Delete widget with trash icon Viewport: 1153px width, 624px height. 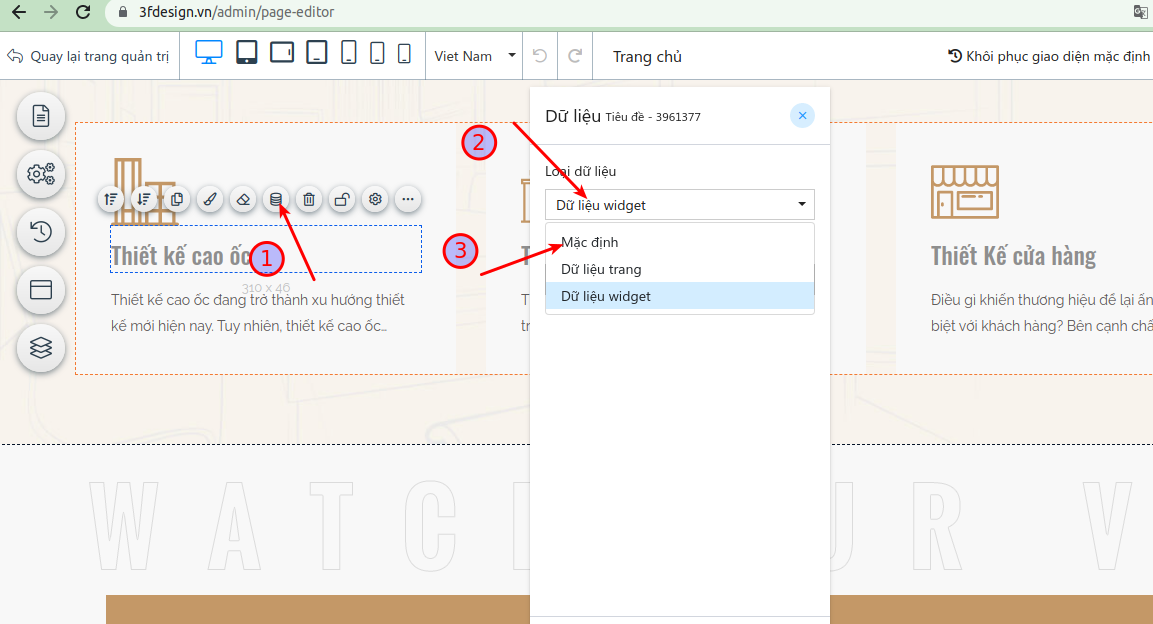pos(309,199)
